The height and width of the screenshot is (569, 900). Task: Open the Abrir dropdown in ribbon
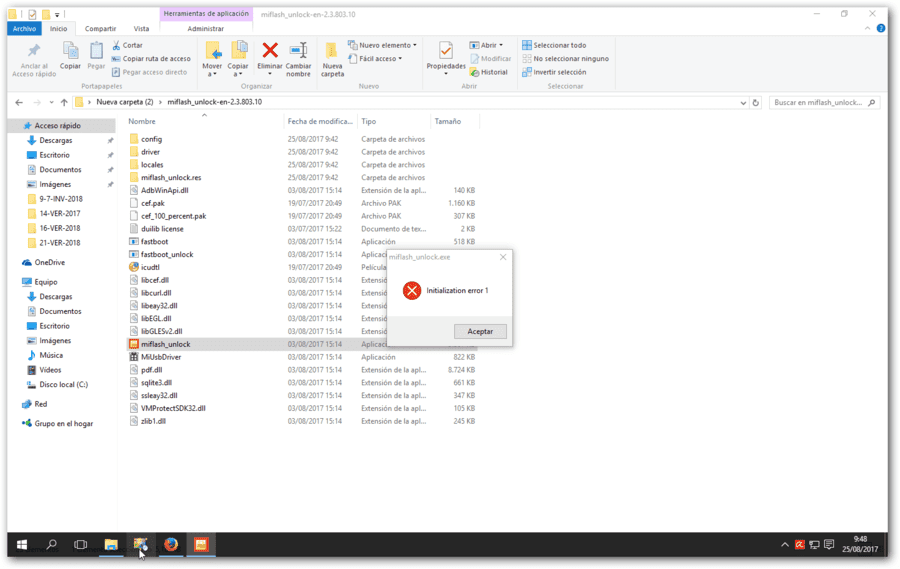coord(486,45)
